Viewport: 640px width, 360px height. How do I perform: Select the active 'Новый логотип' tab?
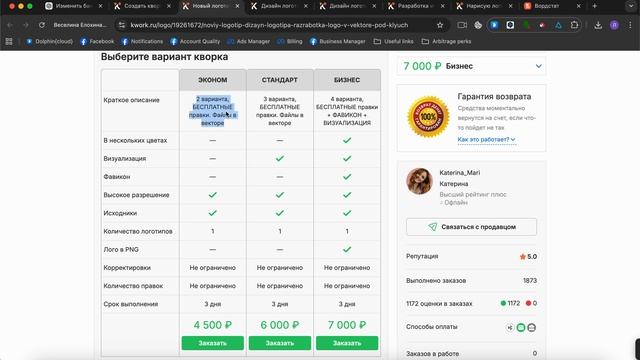pos(211,6)
